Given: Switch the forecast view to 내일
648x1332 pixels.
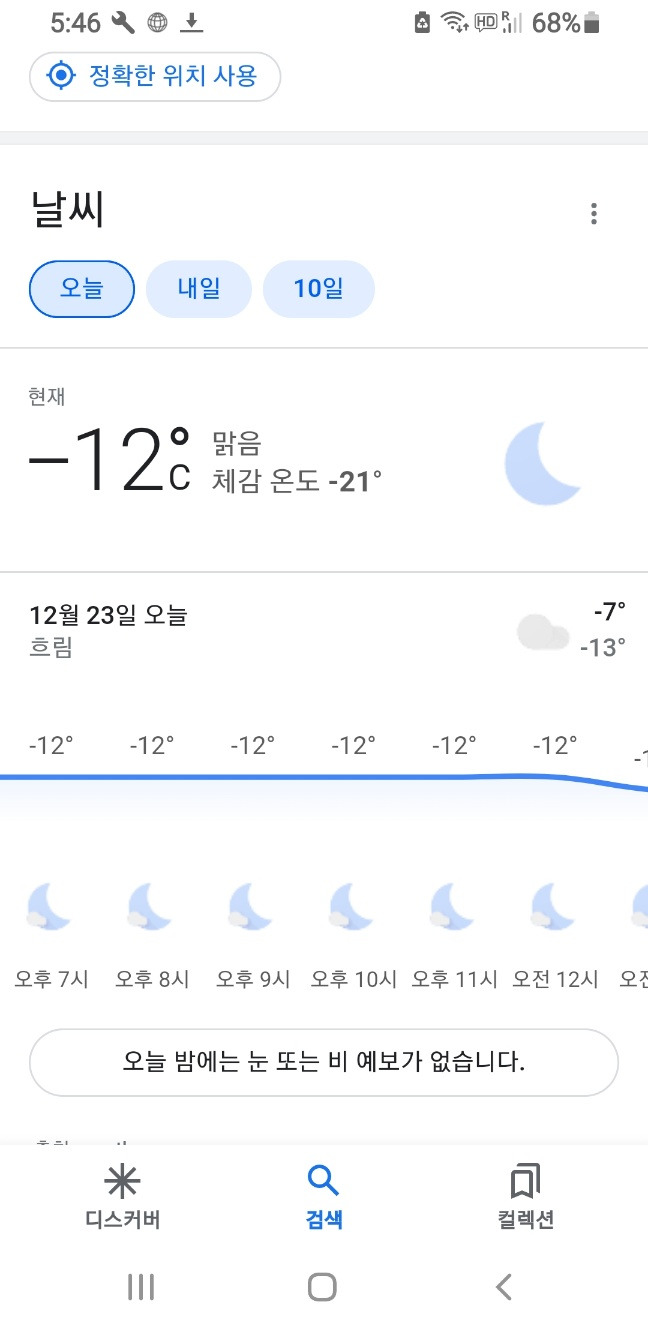Looking at the screenshot, I should point(198,288).
